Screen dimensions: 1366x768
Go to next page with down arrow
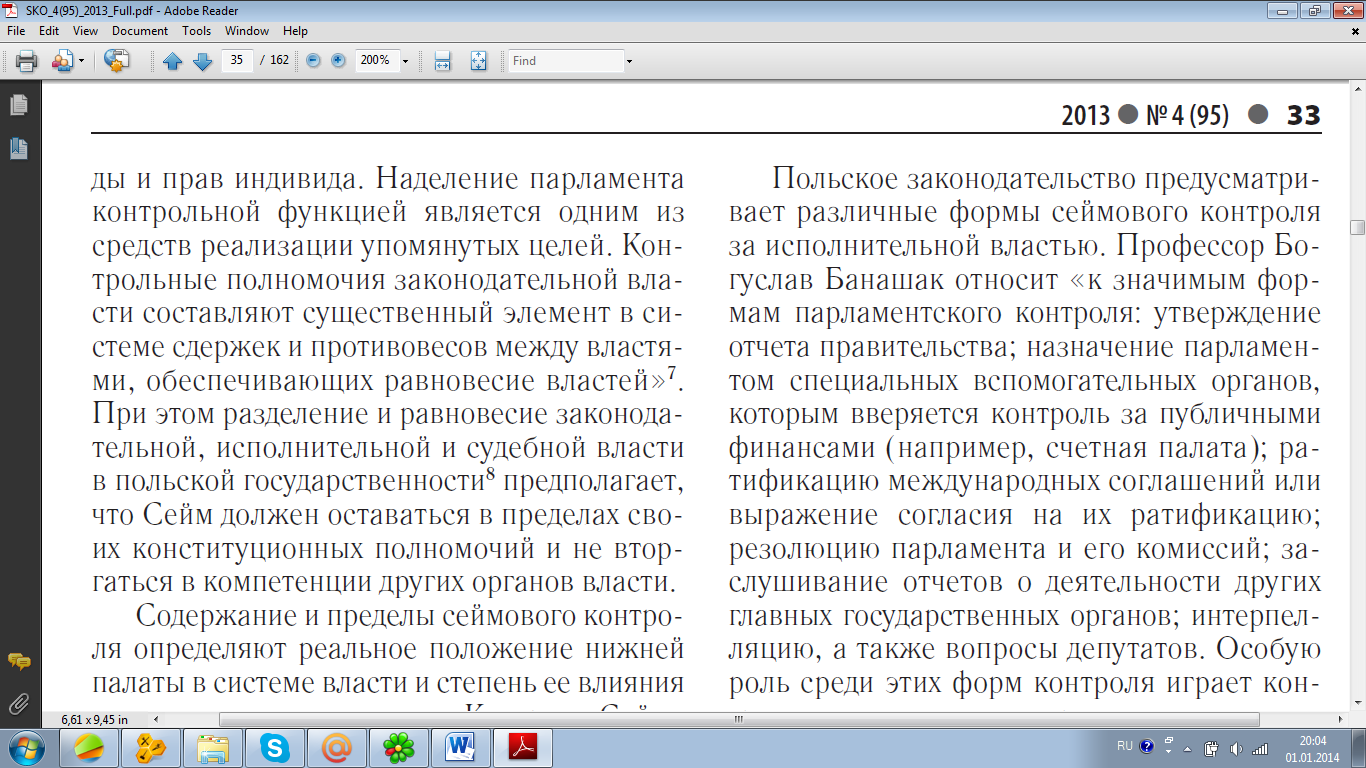(202, 61)
